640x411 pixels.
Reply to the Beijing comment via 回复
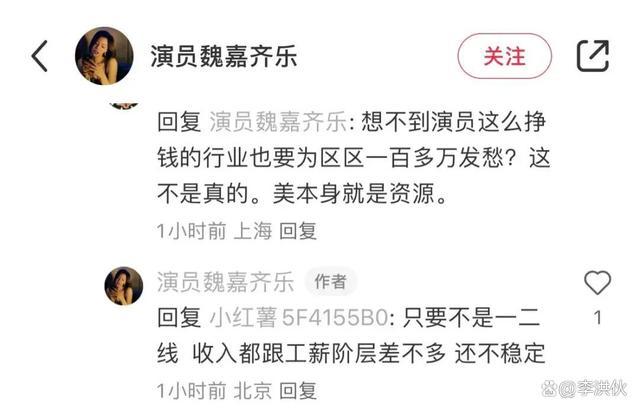click(x=298, y=391)
